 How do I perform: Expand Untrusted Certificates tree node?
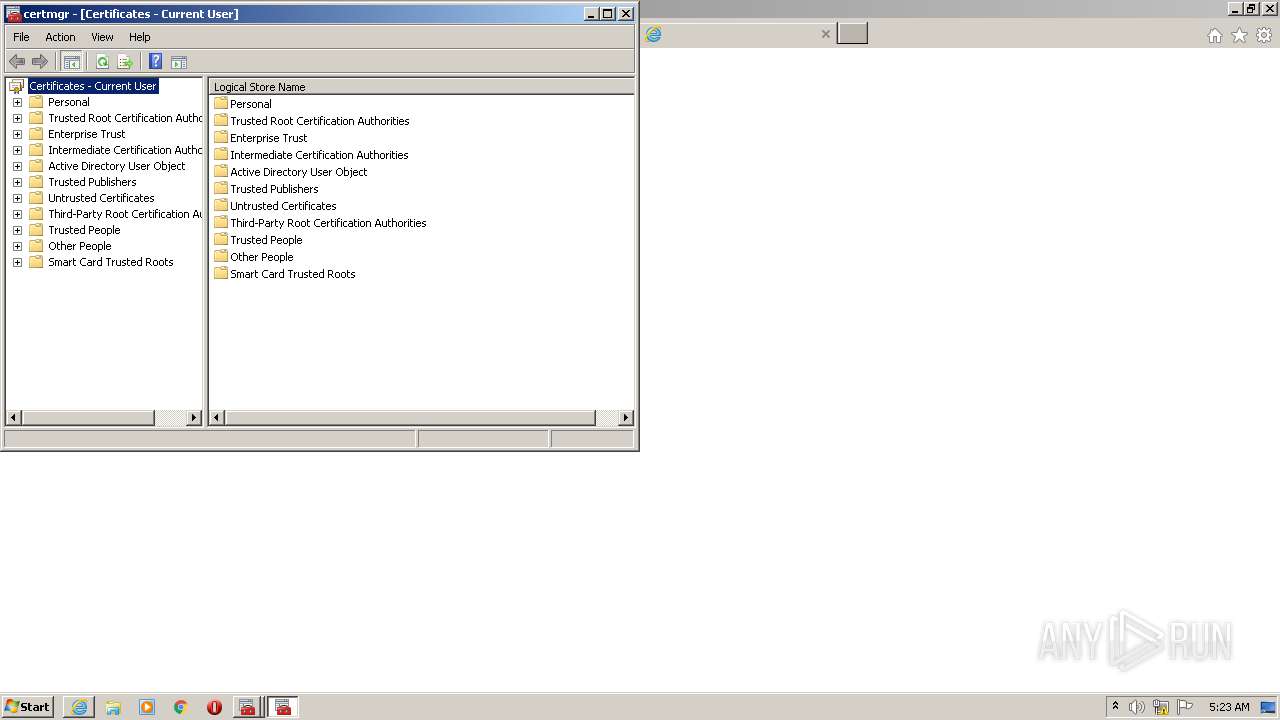[17, 198]
